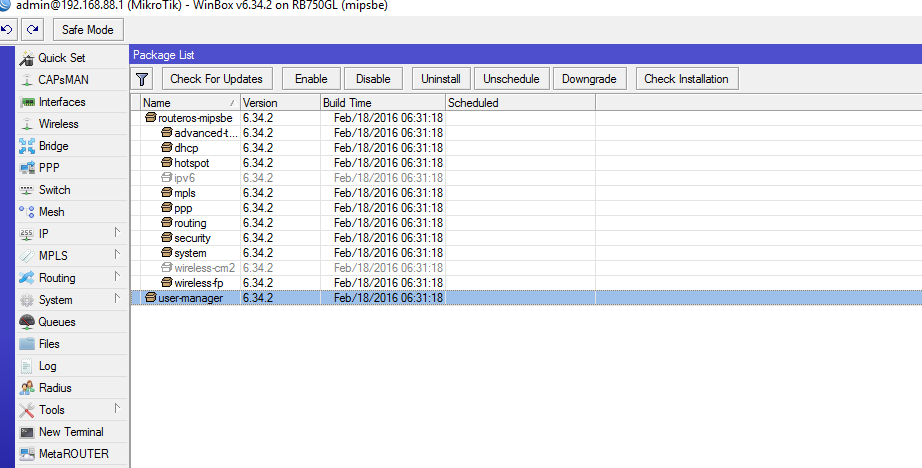Open the CAPsMAN sidebar entry

(x=62, y=80)
